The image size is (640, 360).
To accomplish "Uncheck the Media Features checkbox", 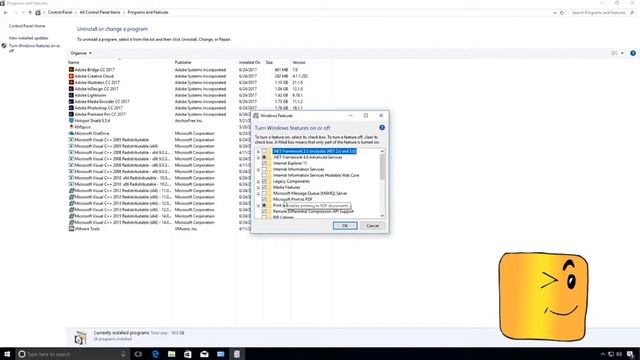I will coord(264,187).
